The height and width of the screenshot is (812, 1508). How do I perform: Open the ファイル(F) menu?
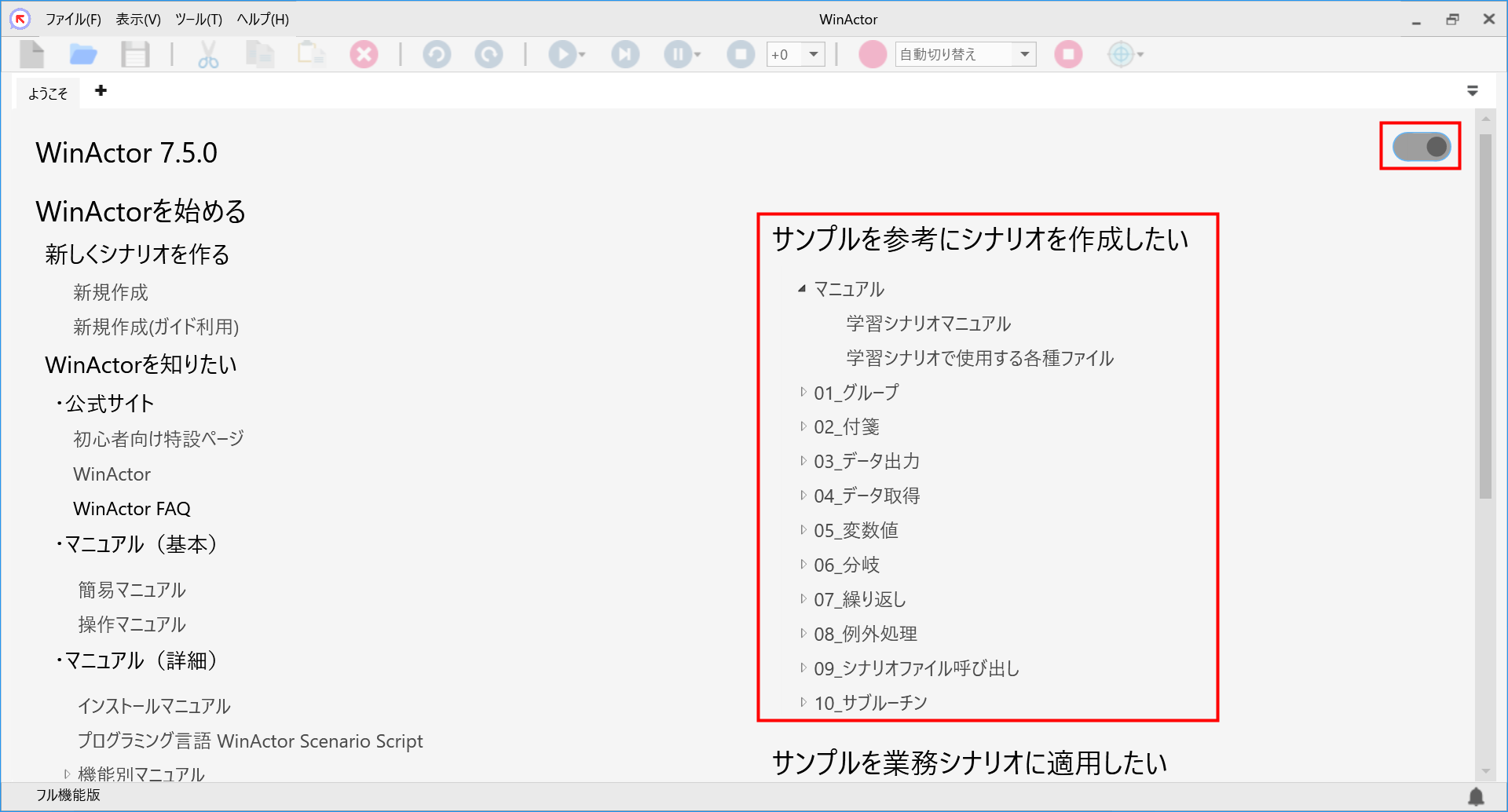(73, 19)
